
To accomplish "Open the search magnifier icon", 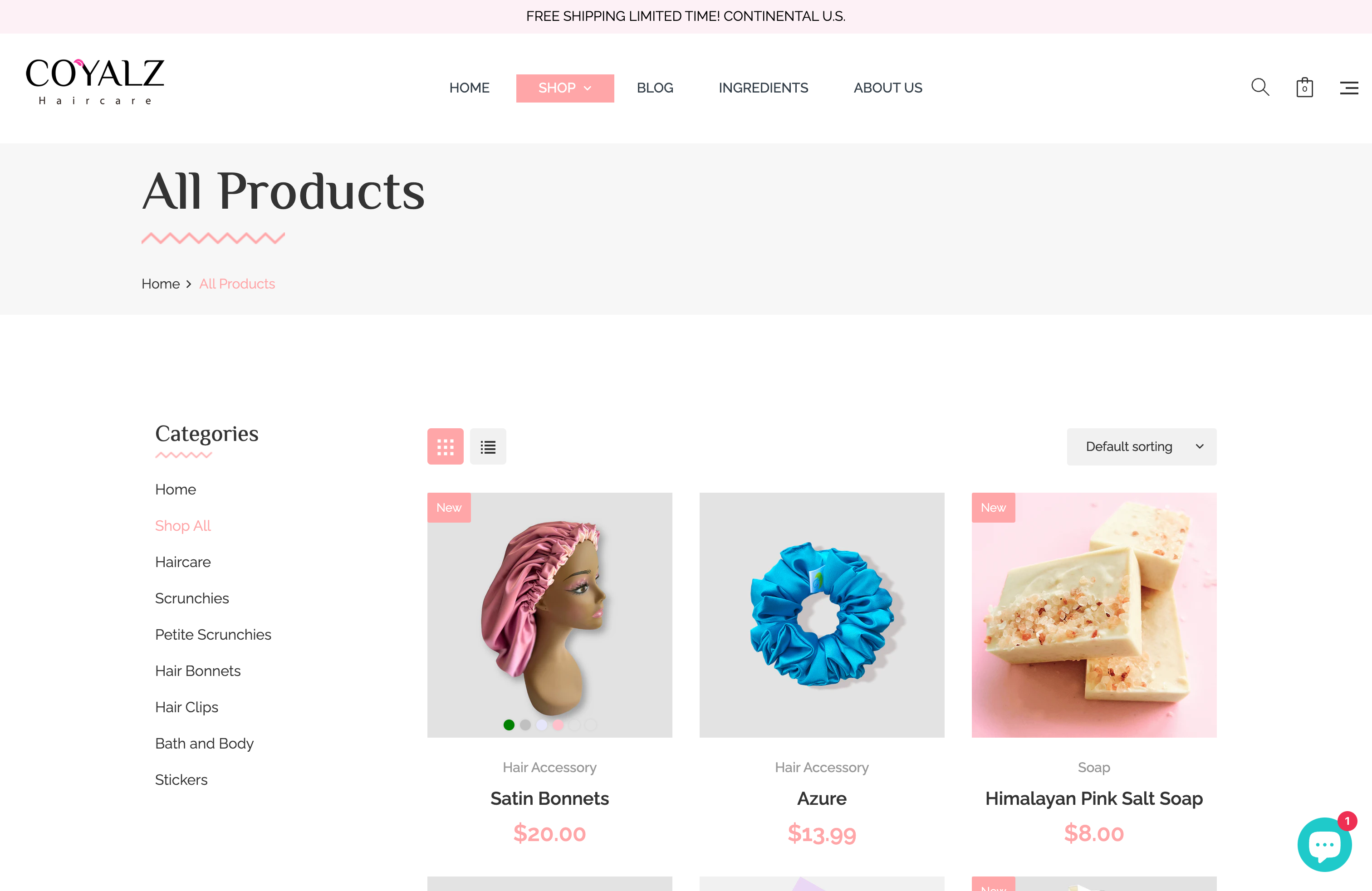I will coord(1260,88).
